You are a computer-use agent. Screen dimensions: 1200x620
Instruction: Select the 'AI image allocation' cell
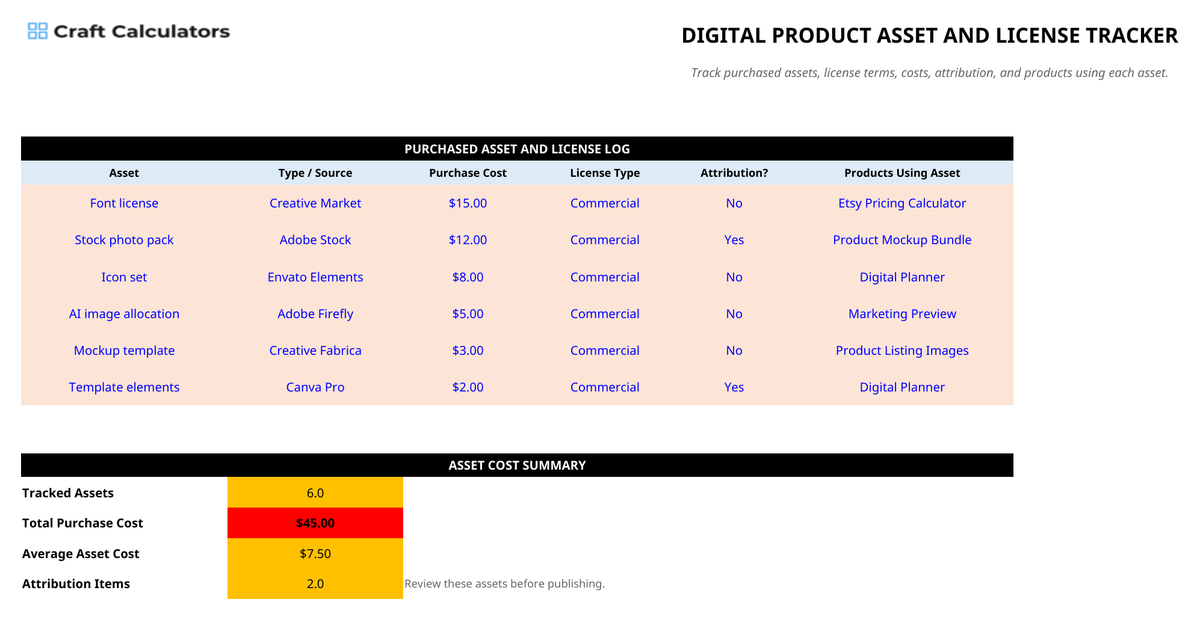pos(124,314)
